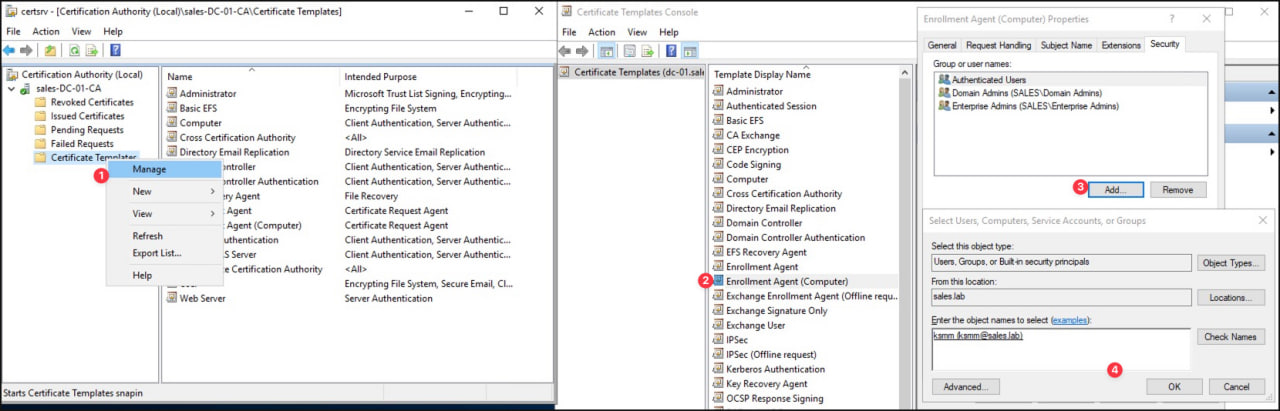
Task: Switch to the Extensions tab
Action: (1121, 45)
